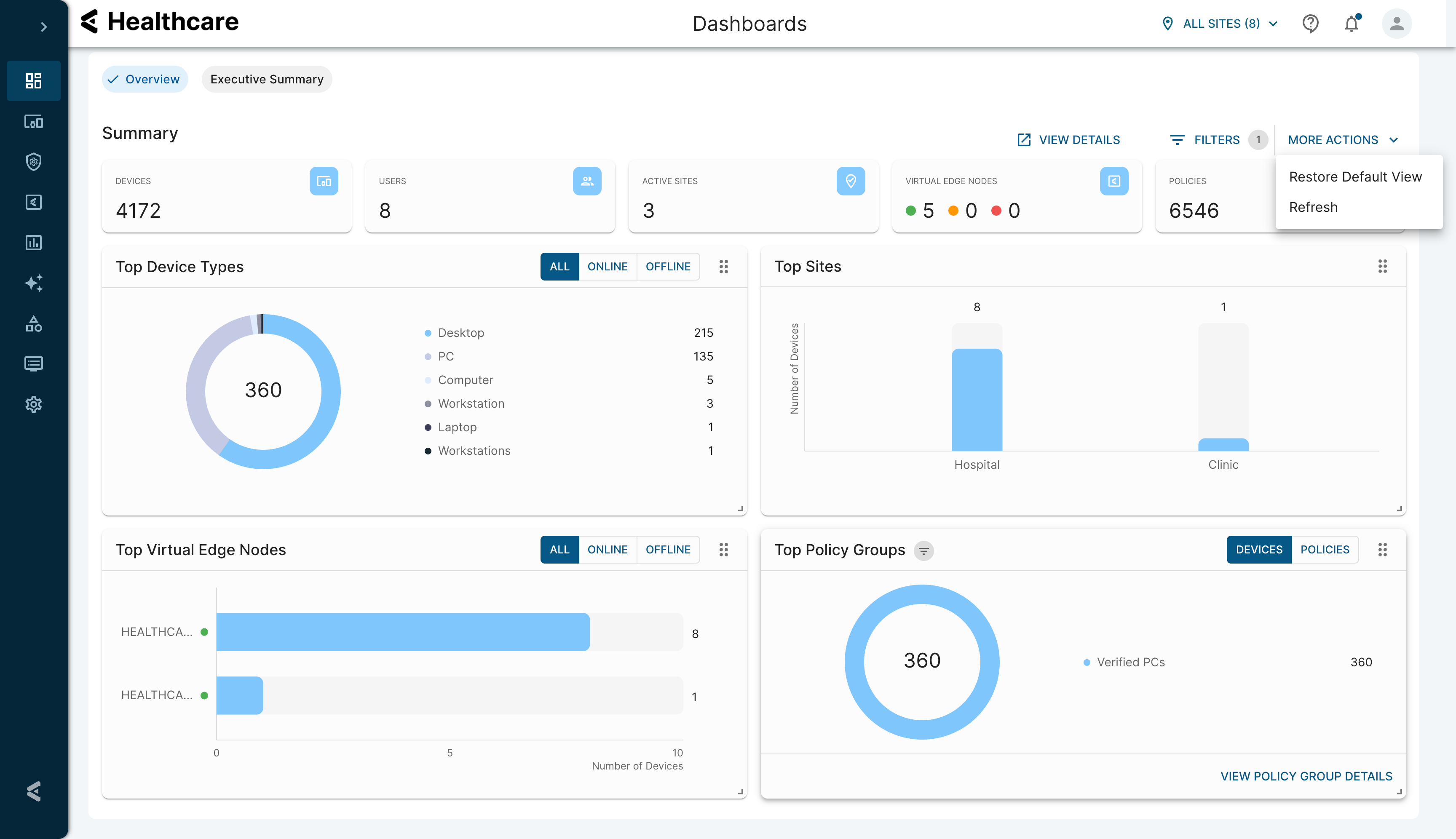
Task: Click the security shield sidebar icon
Action: coord(33,162)
